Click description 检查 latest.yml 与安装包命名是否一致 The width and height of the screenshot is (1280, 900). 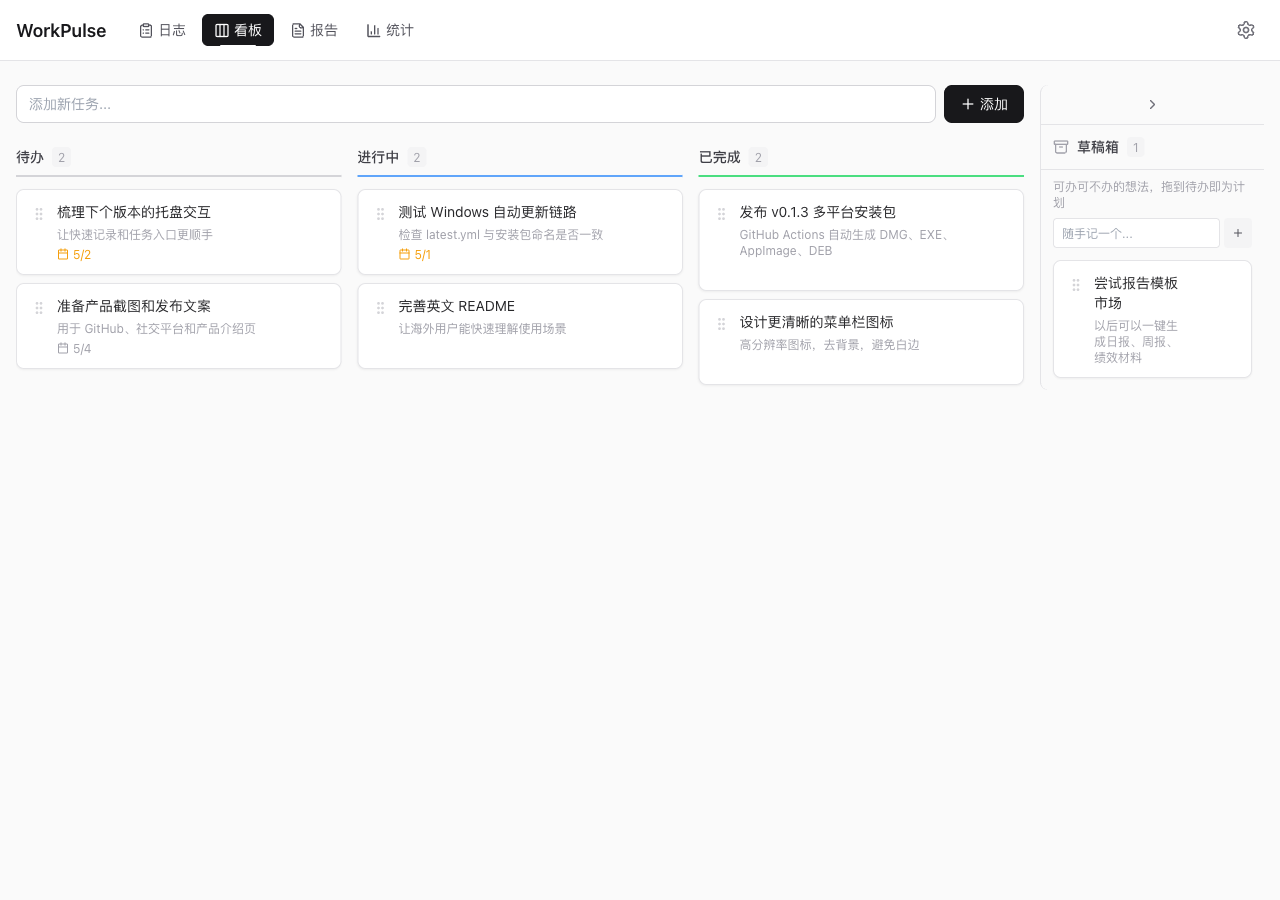pos(501,235)
